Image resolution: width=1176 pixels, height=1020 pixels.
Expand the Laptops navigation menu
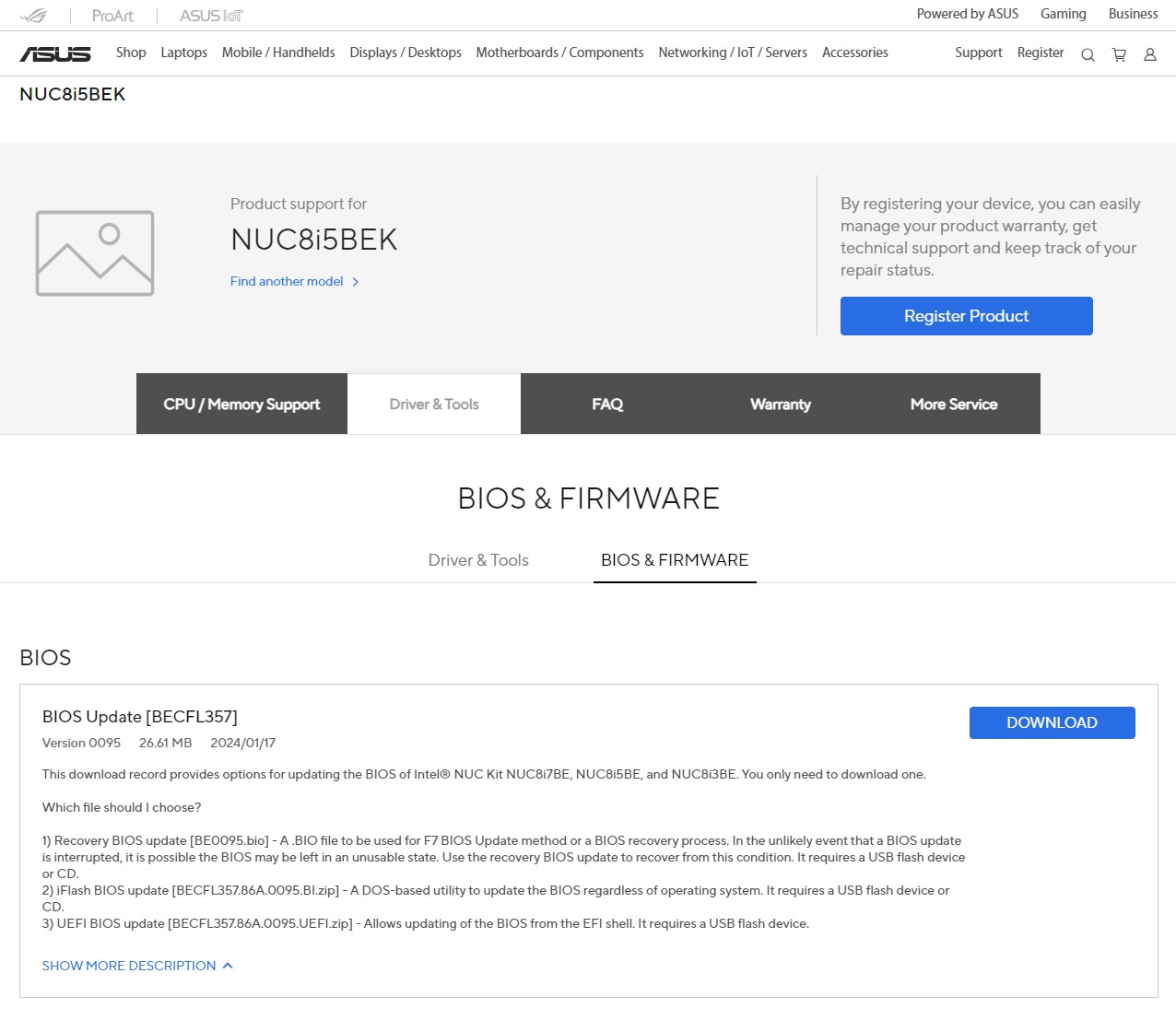point(183,53)
